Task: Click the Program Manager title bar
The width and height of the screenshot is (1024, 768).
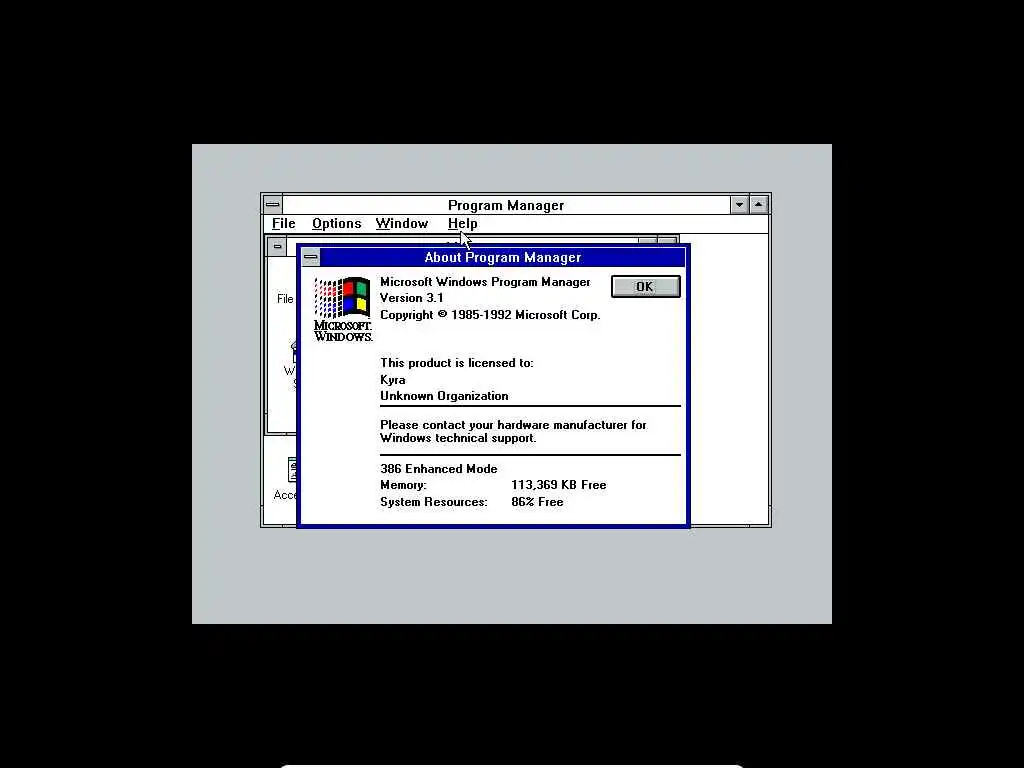Action: pos(506,205)
